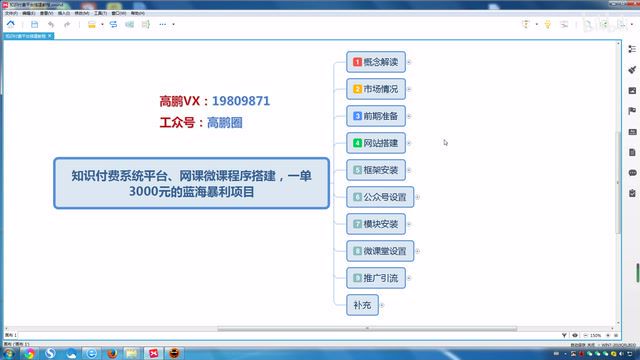
Task: Open the Outline panel in the right sidebar
Action: [x=632, y=49]
